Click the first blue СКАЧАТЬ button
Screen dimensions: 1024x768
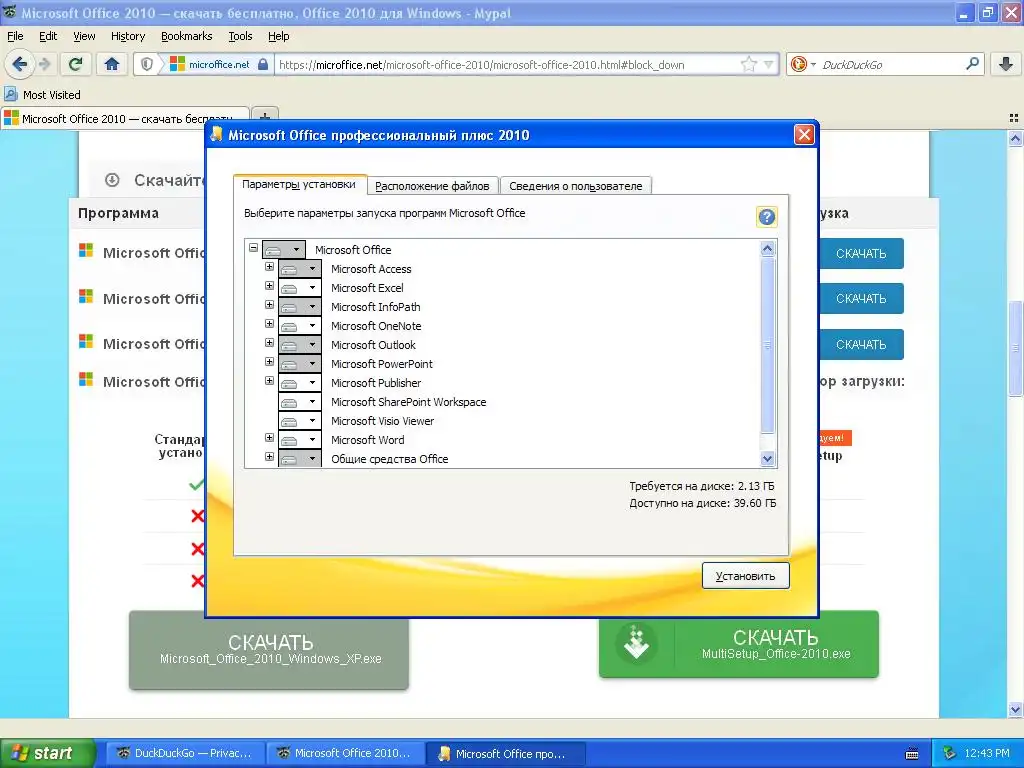[x=861, y=253]
